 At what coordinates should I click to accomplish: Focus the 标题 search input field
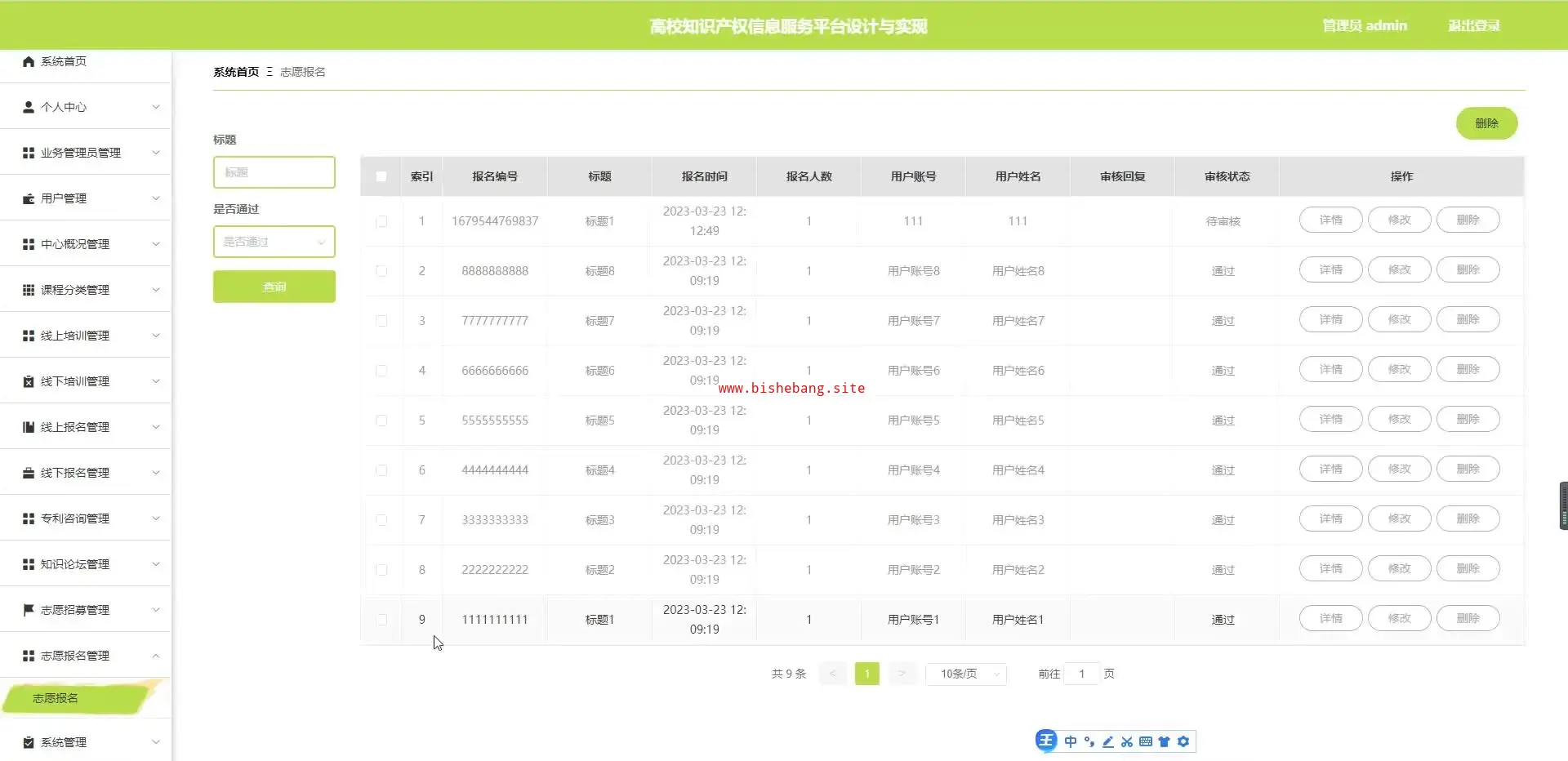(x=274, y=172)
